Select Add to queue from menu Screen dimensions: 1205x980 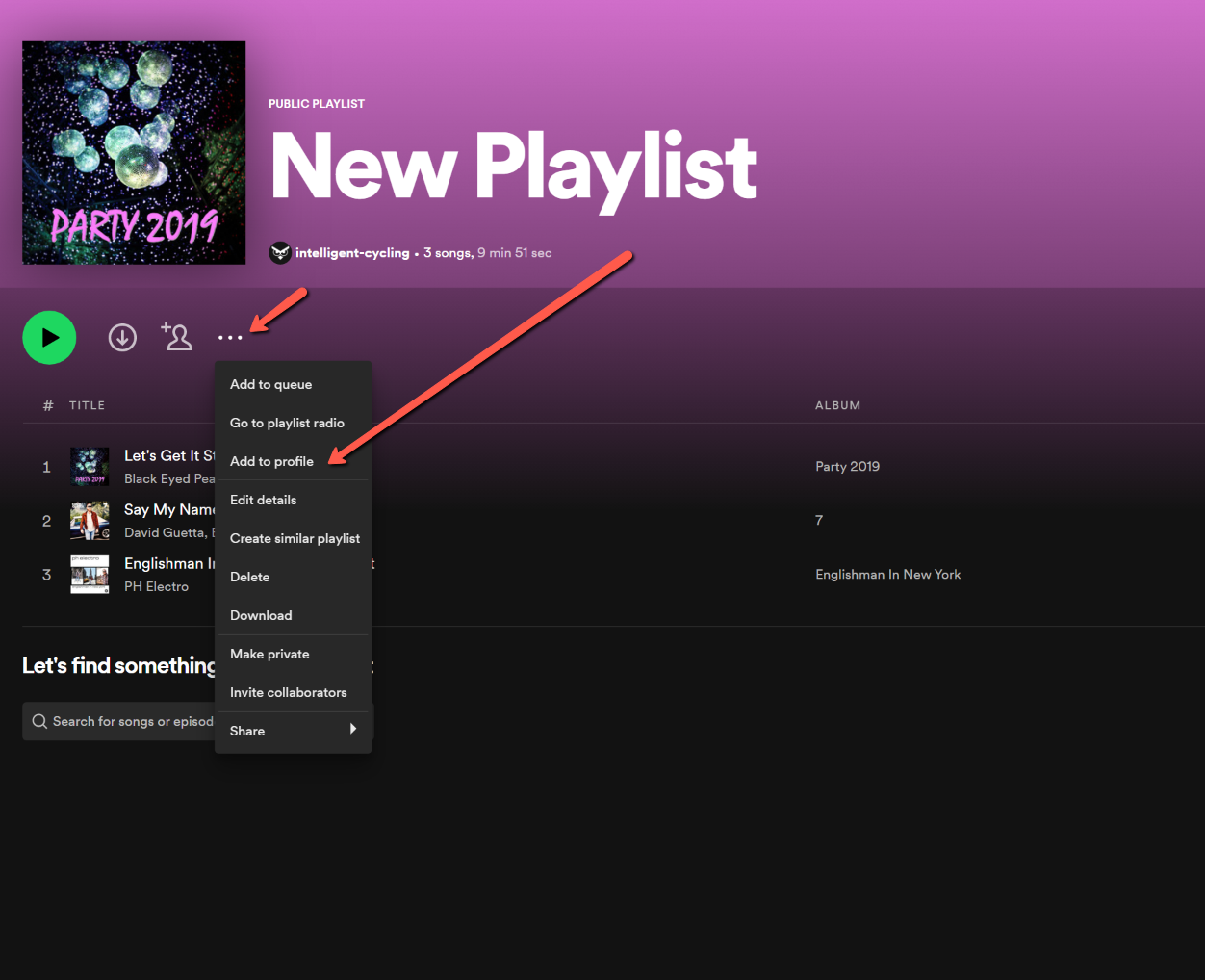point(270,384)
